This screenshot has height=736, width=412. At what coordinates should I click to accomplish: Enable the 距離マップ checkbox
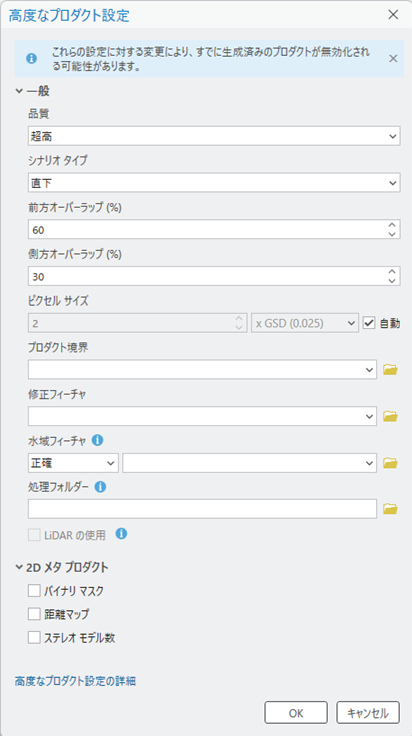point(34,614)
